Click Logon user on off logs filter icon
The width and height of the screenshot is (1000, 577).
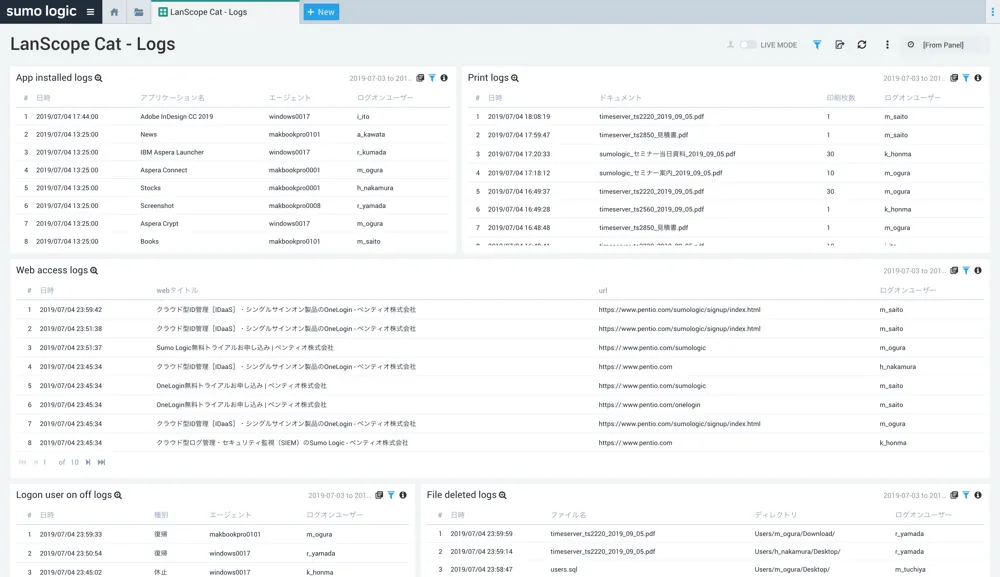391,495
